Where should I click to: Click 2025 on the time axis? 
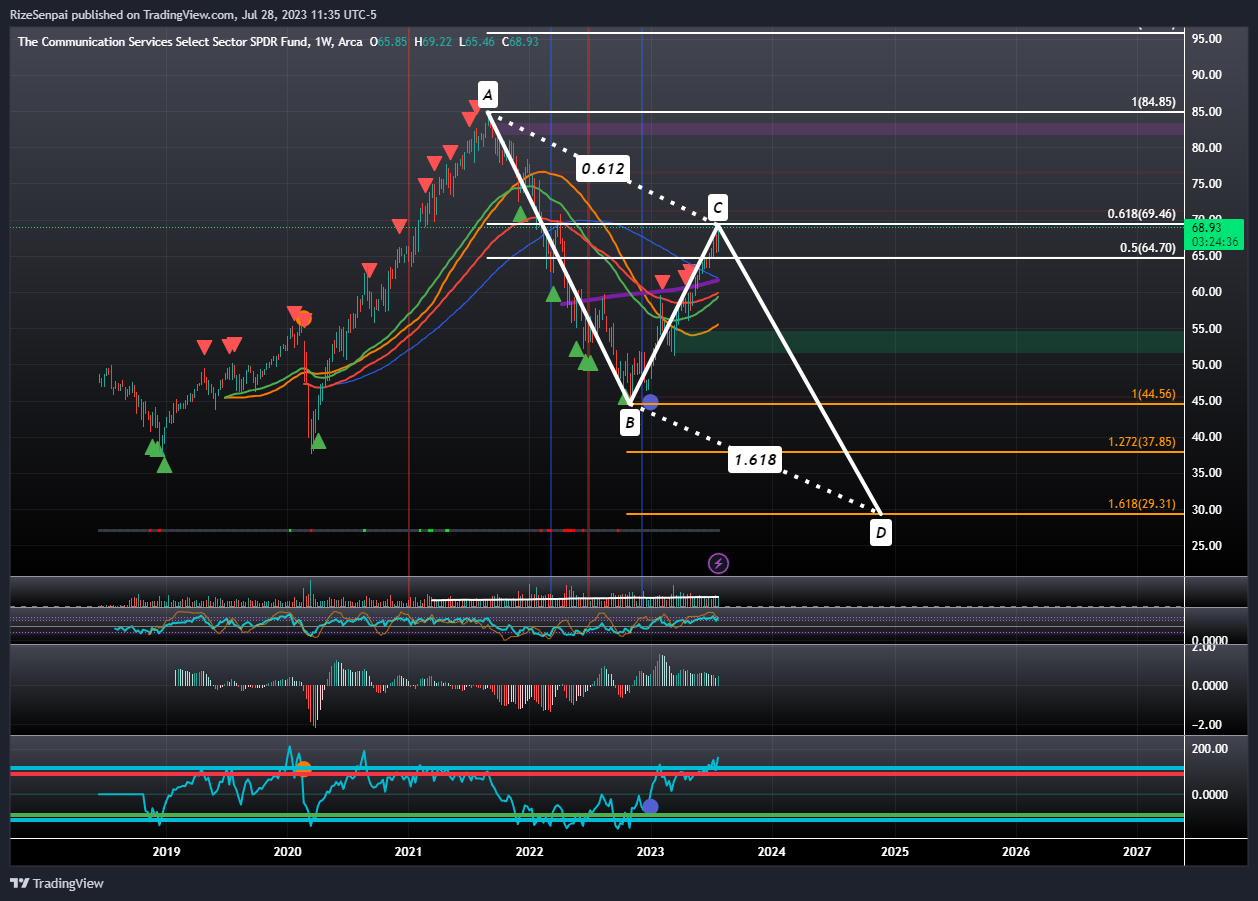tap(894, 852)
